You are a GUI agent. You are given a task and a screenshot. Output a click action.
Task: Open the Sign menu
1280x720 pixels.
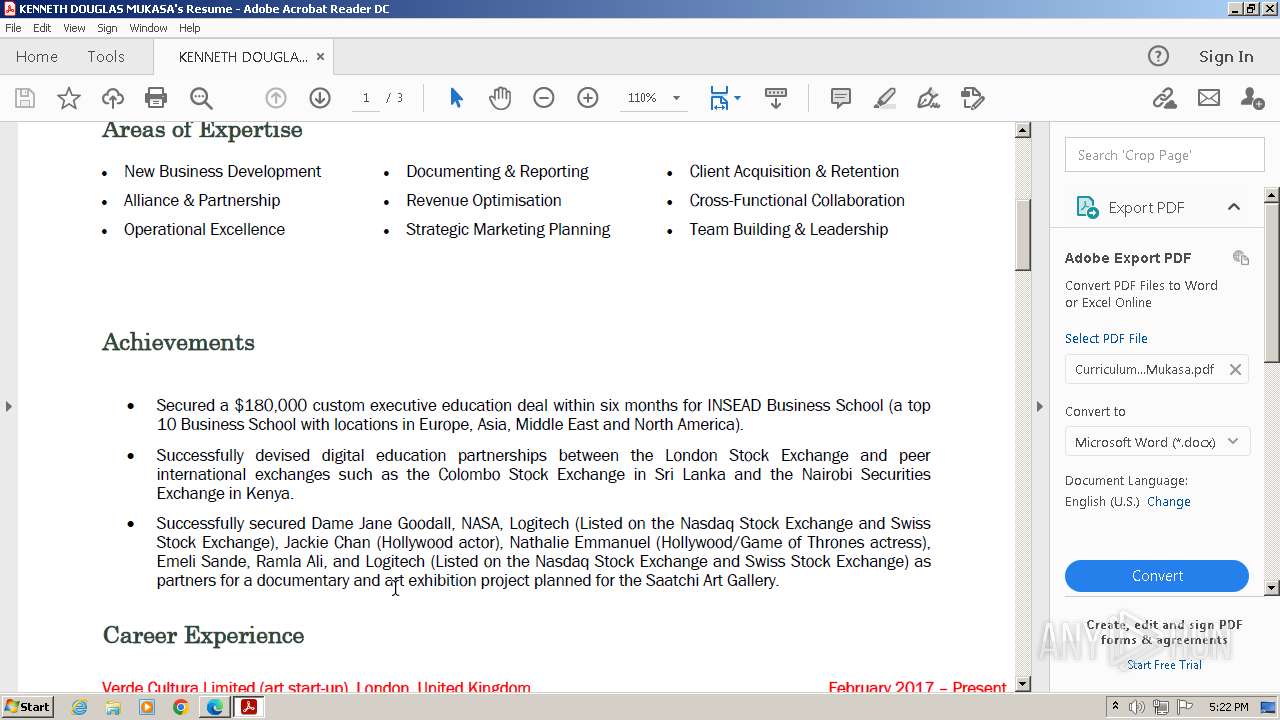[107, 28]
